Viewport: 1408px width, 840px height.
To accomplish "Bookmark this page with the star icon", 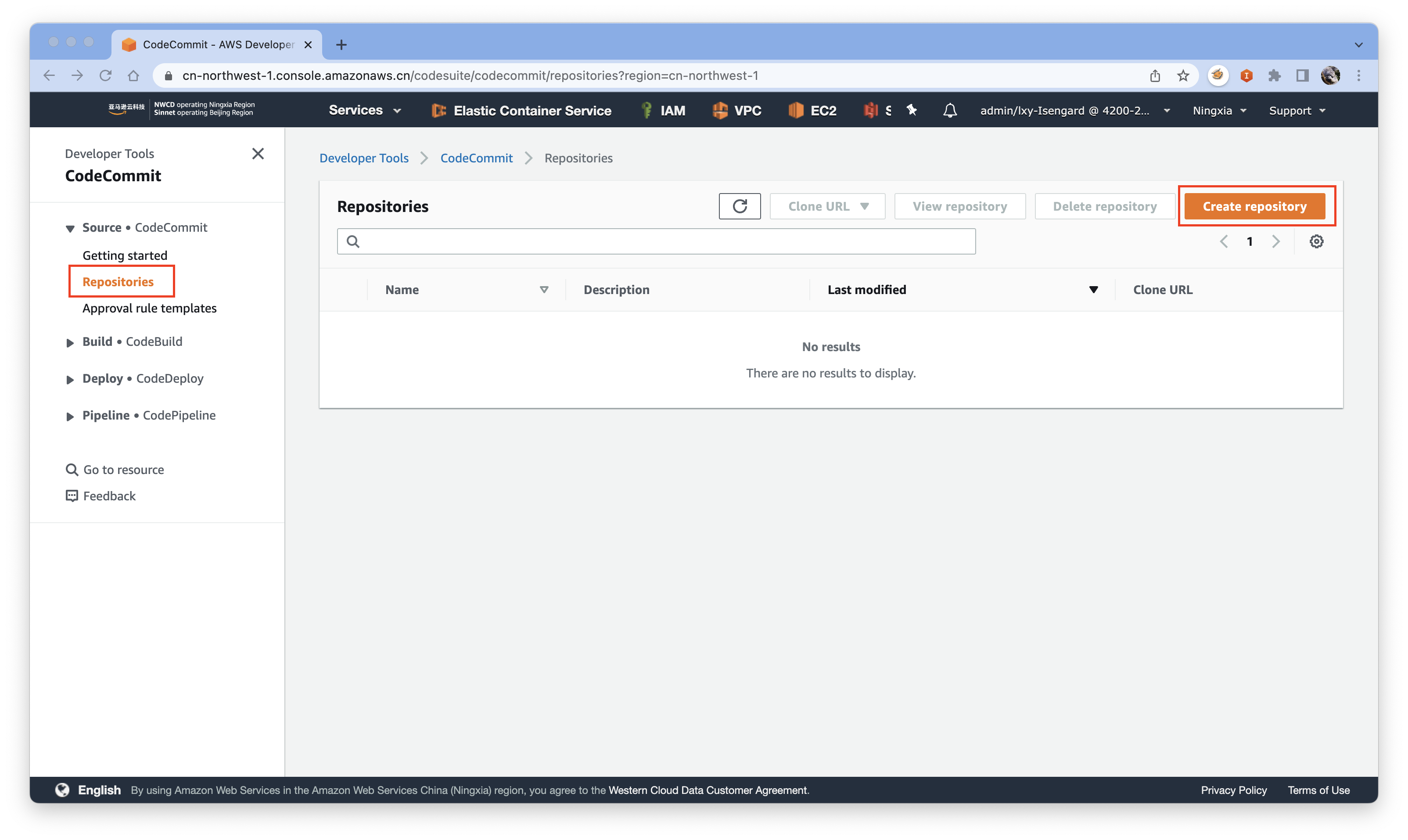I will pyautogui.click(x=1183, y=75).
